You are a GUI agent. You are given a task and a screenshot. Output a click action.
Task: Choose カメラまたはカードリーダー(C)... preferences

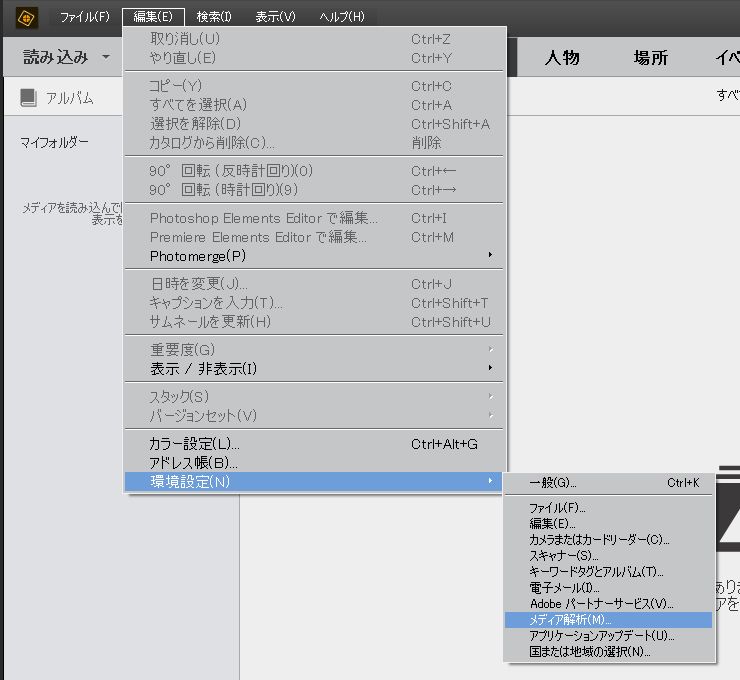tap(609, 540)
